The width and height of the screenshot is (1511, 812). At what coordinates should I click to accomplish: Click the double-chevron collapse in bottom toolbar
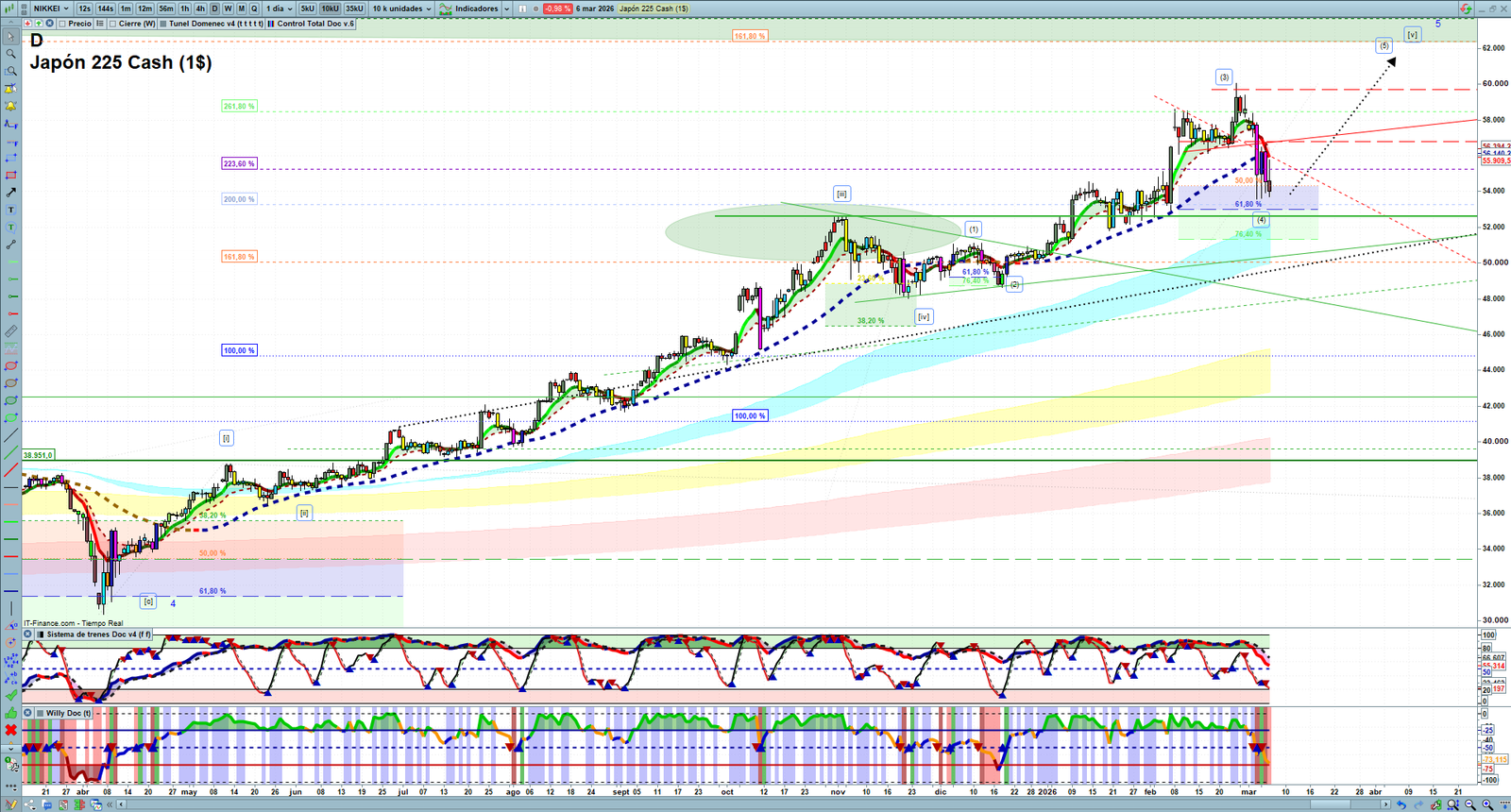[x=109, y=804]
